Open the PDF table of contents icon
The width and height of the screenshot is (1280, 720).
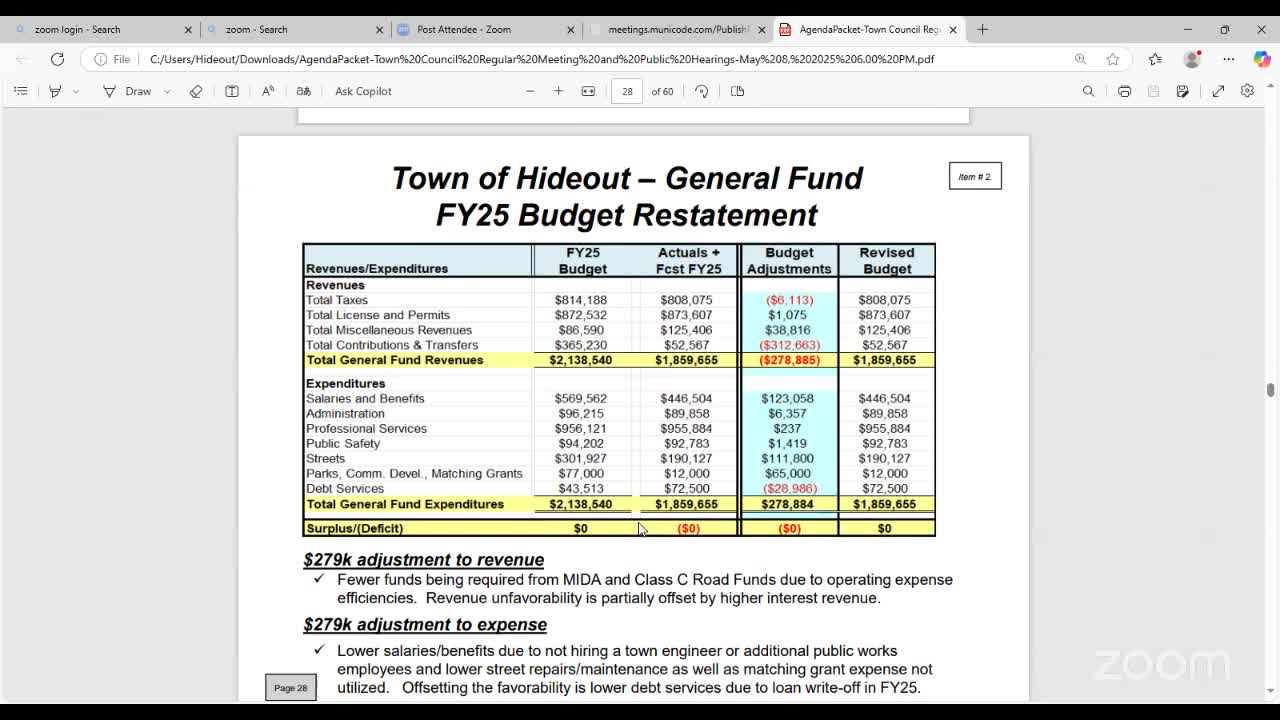(20, 91)
